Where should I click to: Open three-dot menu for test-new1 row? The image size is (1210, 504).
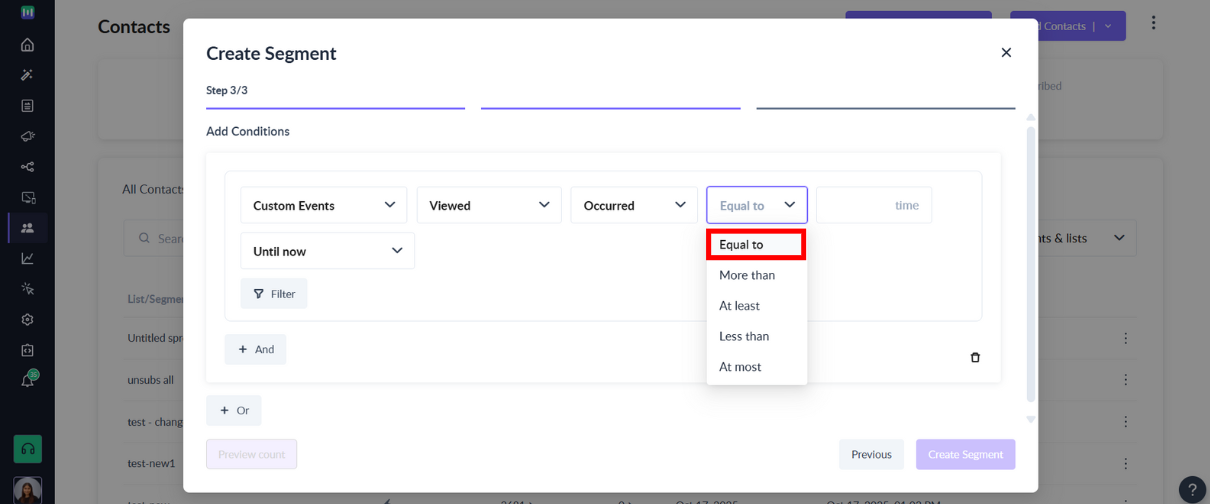pos(1126,463)
